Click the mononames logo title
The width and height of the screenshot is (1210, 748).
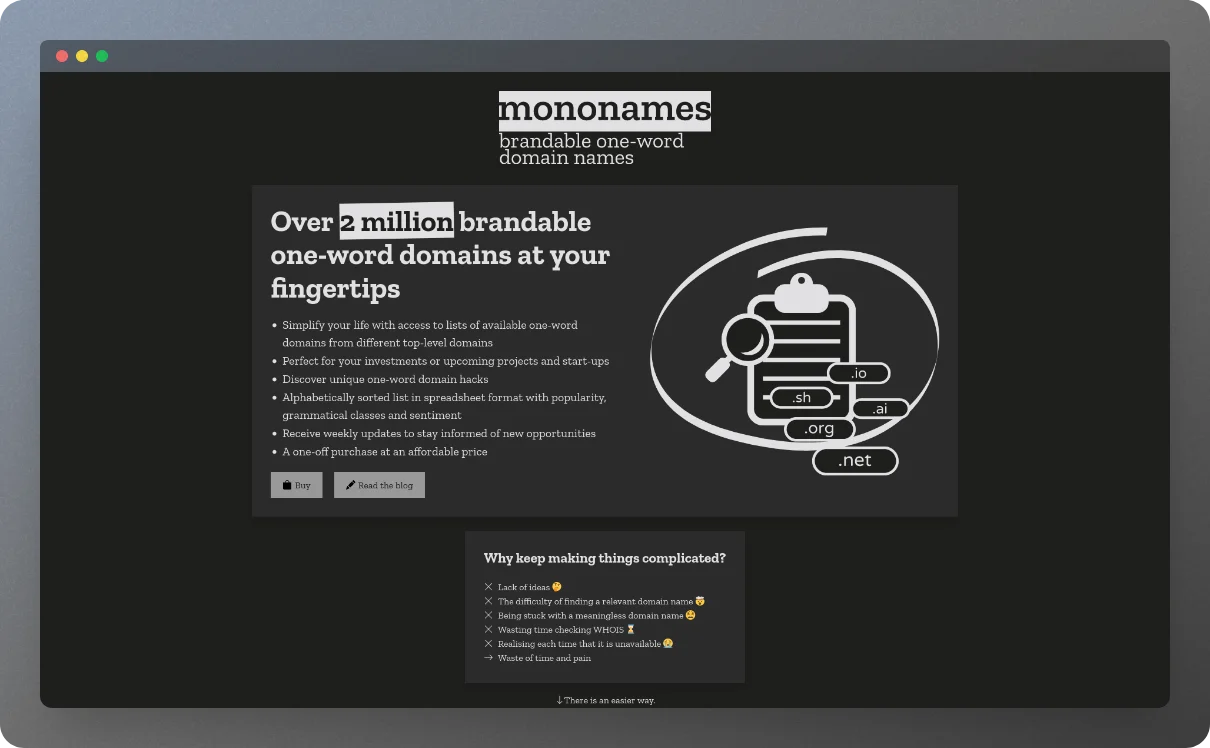point(605,110)
